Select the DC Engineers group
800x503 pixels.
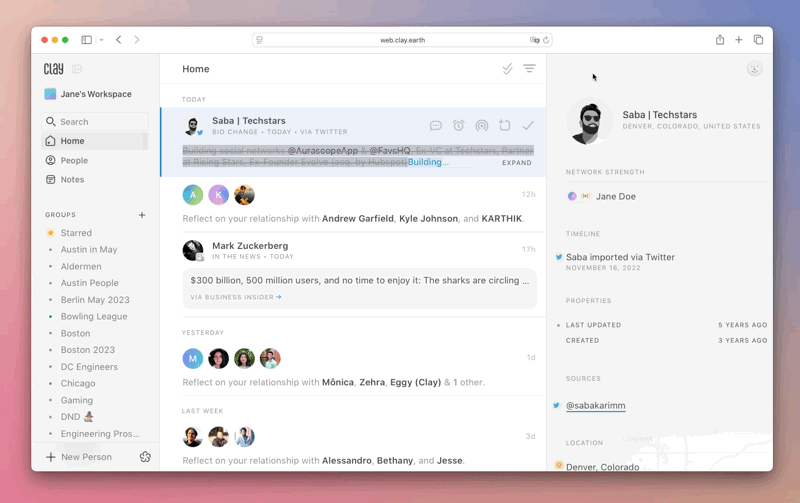coord(89,367)
